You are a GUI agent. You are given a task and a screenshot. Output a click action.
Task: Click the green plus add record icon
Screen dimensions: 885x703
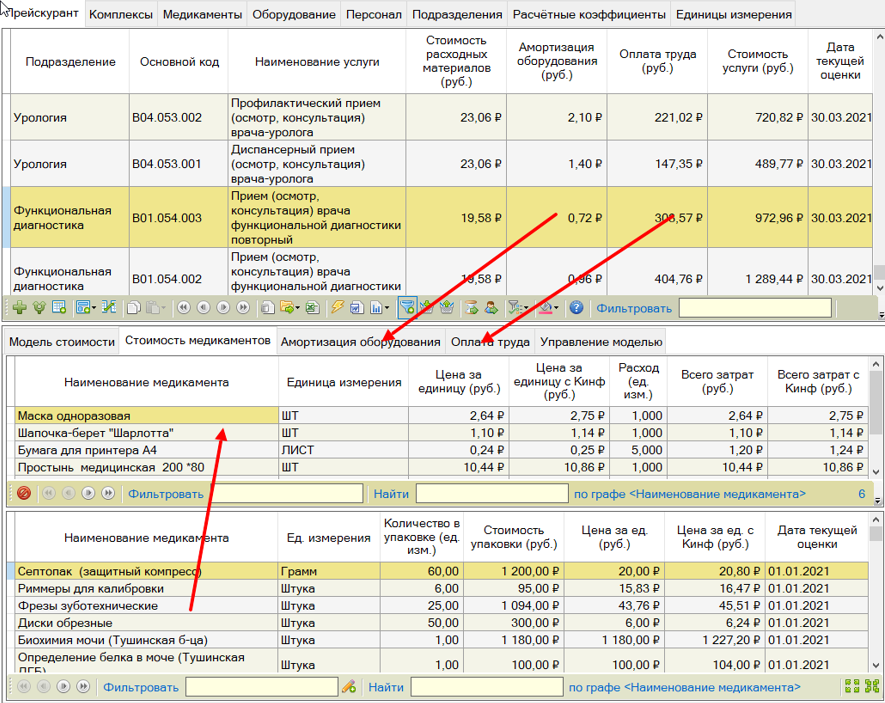(20, 307)
